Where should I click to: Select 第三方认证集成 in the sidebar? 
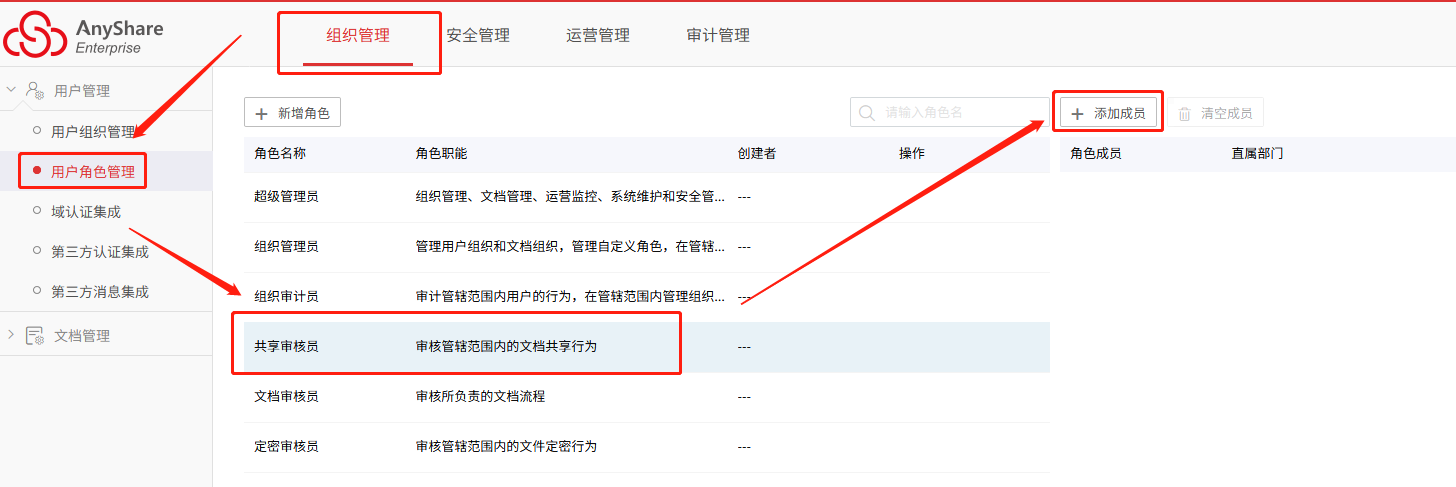point(100,251)
